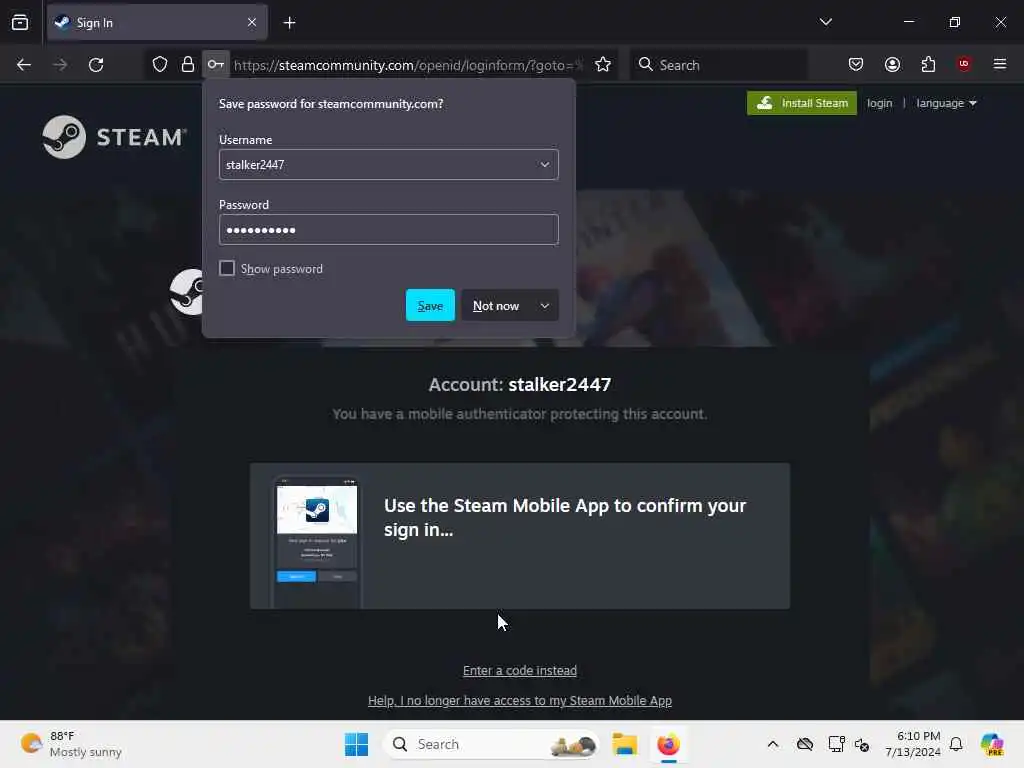Save the password for steamcommunity.com

click(x=430, y=305)
